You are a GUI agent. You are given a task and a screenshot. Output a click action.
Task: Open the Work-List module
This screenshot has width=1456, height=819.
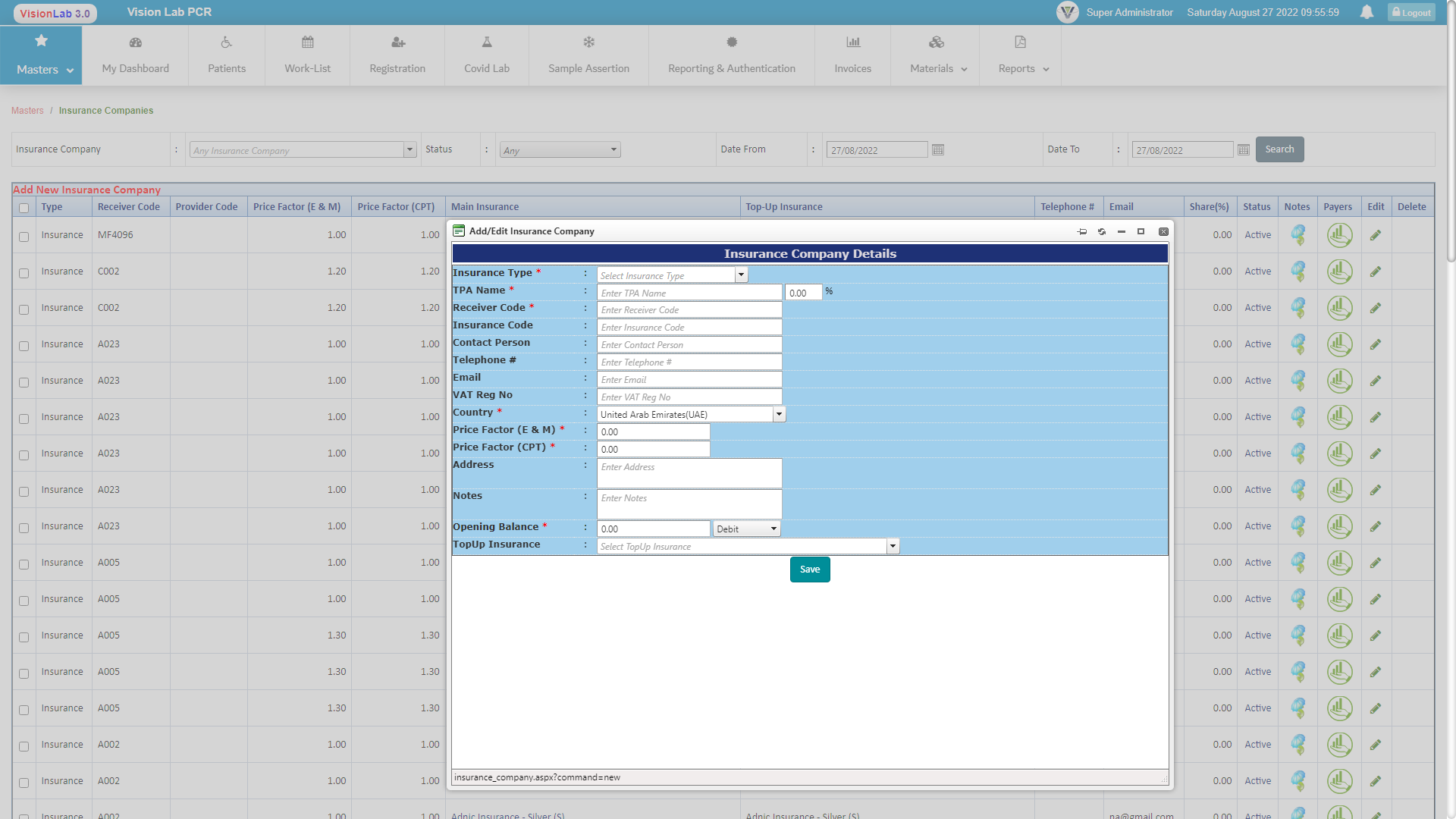[306, 55]
